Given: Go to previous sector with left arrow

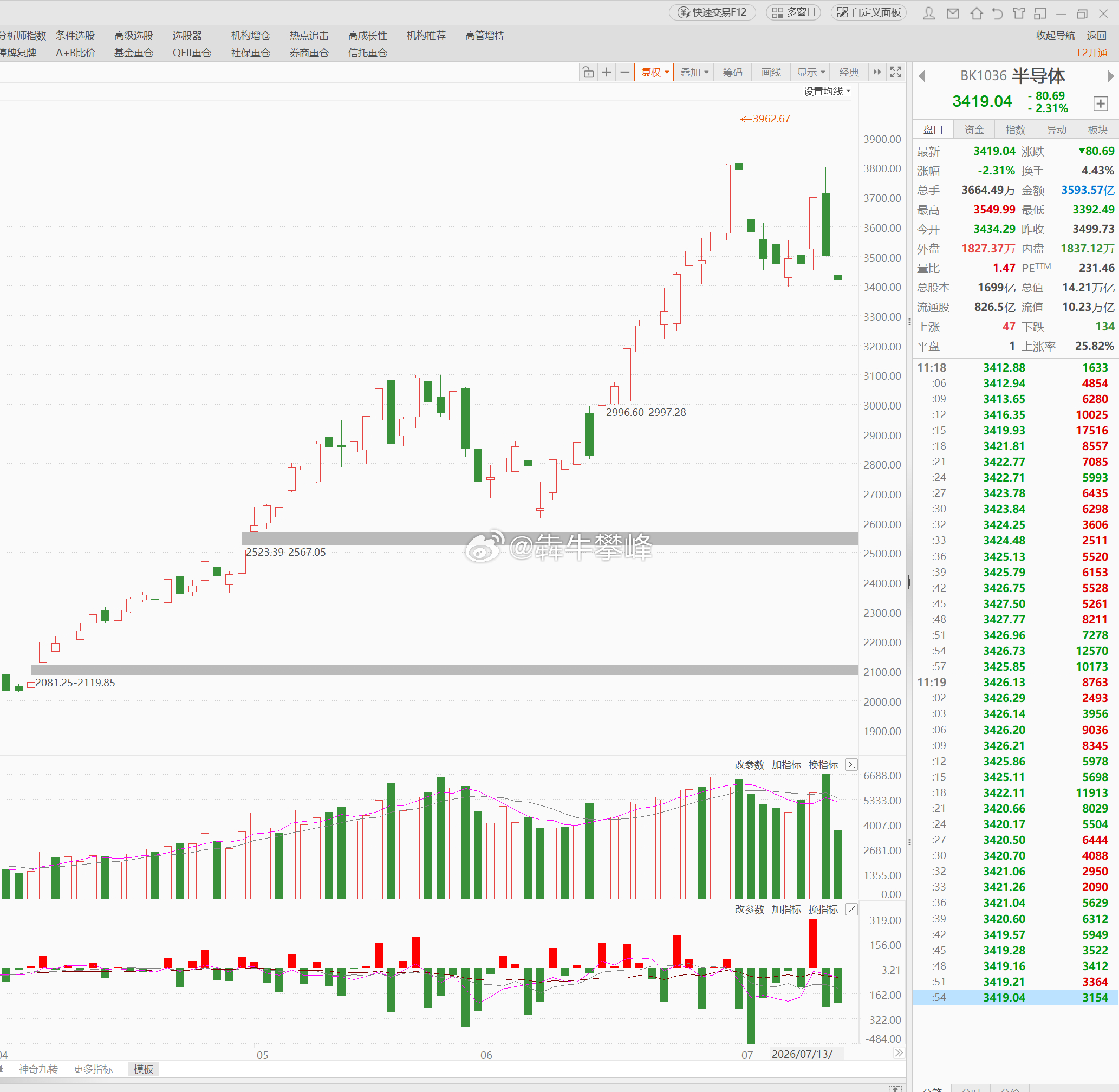Looking at the screenshot, I should (922, 76).
